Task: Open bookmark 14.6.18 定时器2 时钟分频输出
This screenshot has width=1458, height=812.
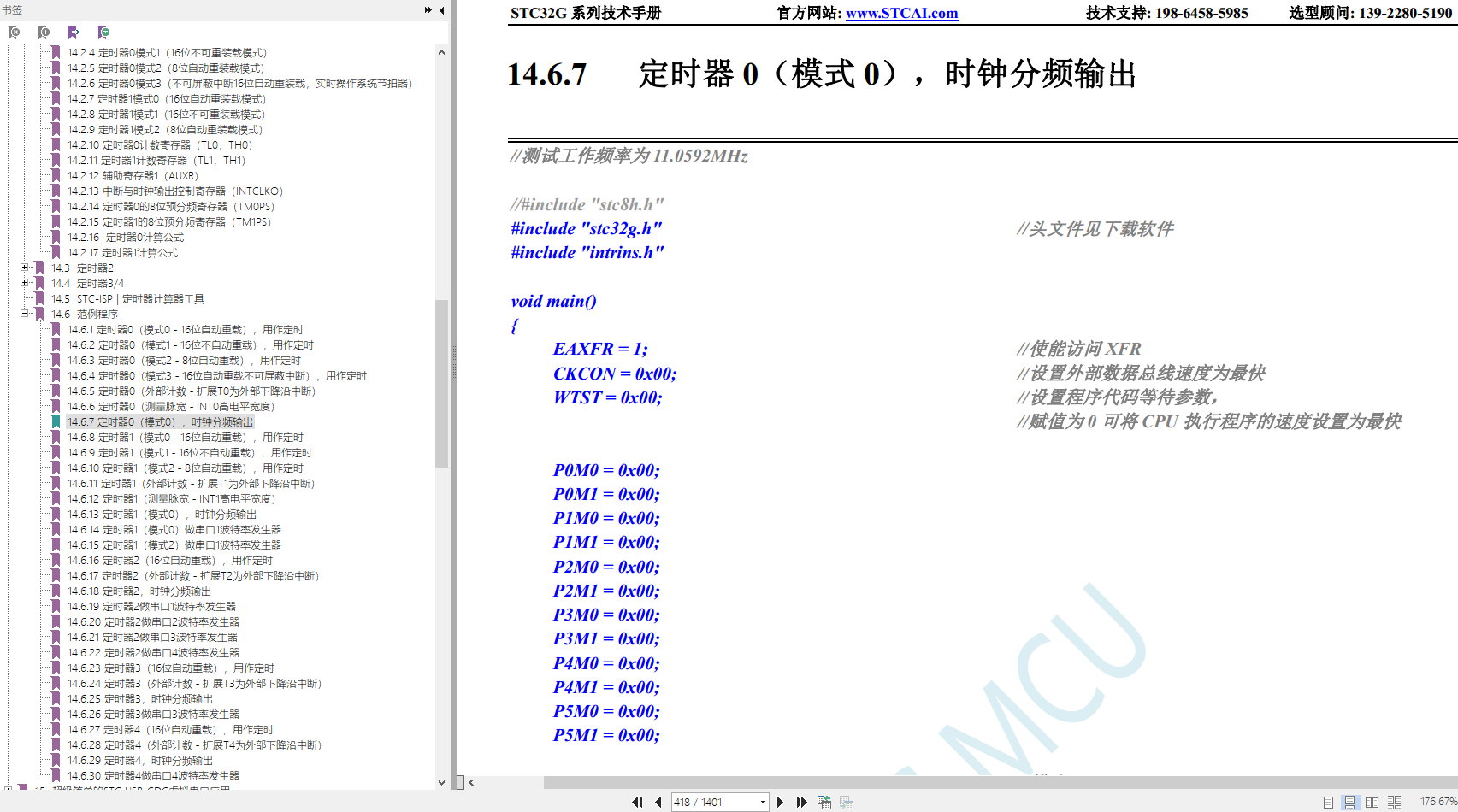Action: [x=139, y=591]
